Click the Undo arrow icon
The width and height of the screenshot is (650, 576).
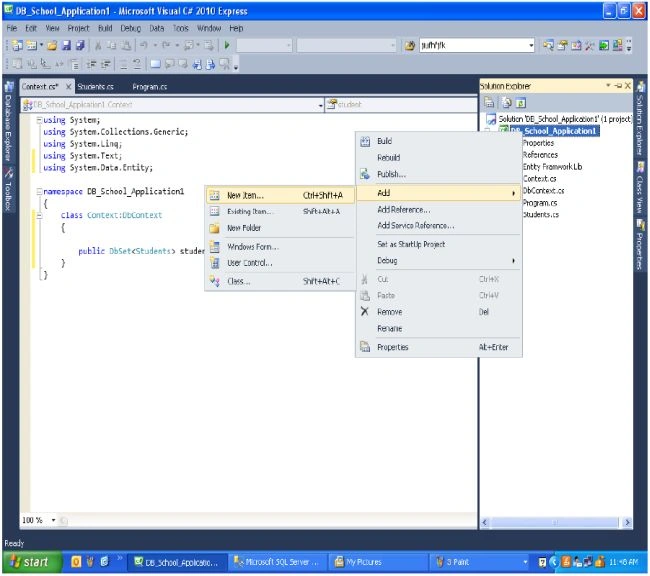[143, 45]
